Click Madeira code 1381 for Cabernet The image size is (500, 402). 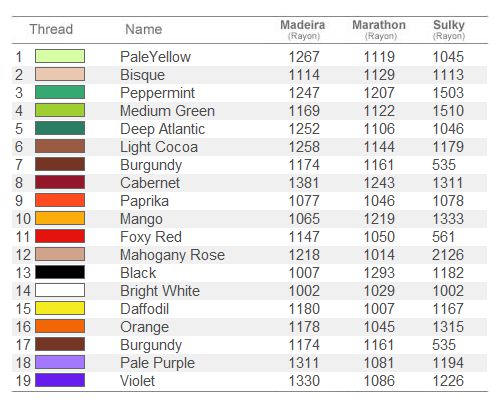coord(304,183)
